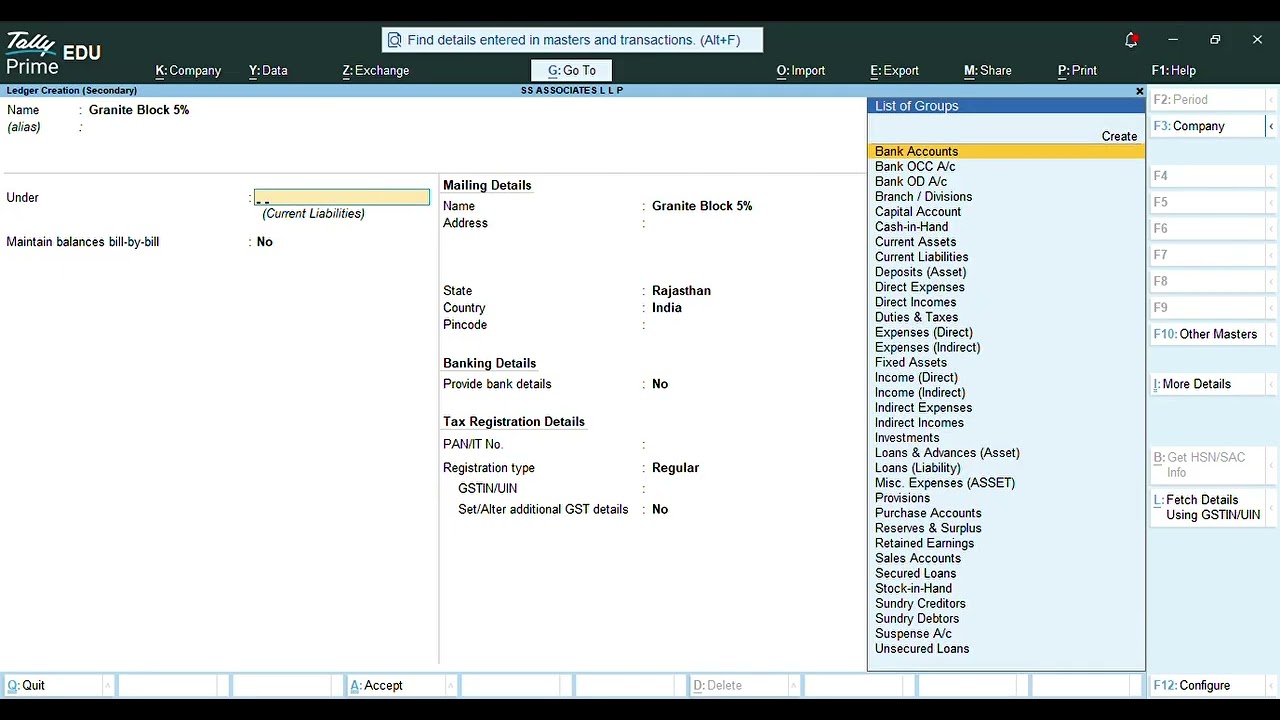Click F3: Company side button
This screenshot has width=1280, height=720.
tap(1207, 127)
